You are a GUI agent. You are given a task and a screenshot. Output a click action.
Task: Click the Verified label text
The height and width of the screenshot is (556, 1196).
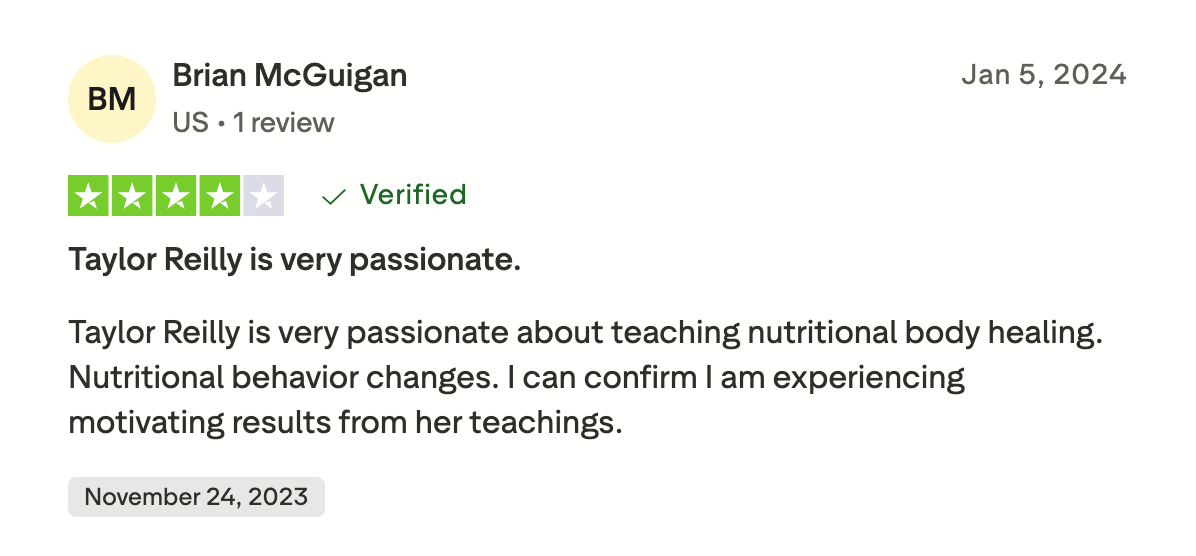pyautogui.click(x=413, y=194)
